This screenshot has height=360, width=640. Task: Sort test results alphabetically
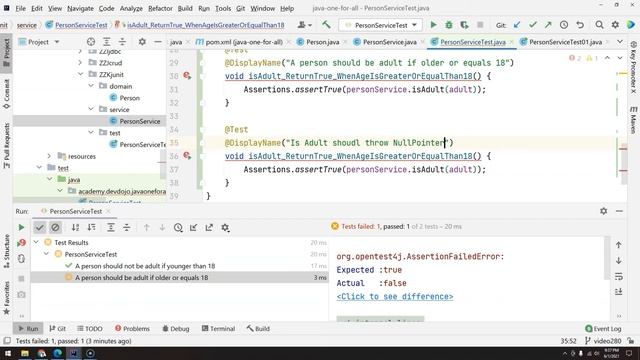coord(76,227)
